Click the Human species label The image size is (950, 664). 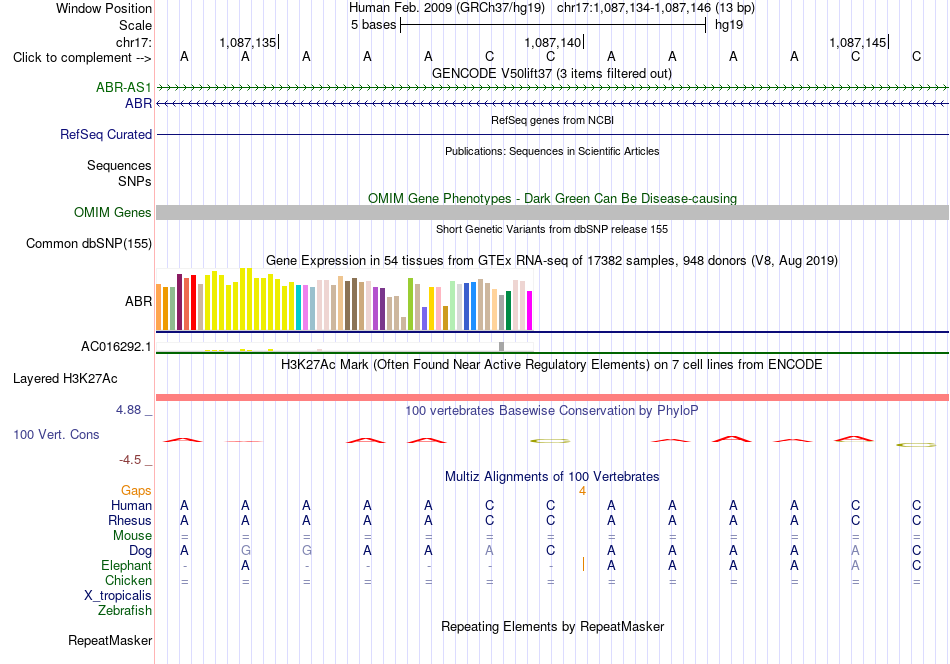point(131,505)
